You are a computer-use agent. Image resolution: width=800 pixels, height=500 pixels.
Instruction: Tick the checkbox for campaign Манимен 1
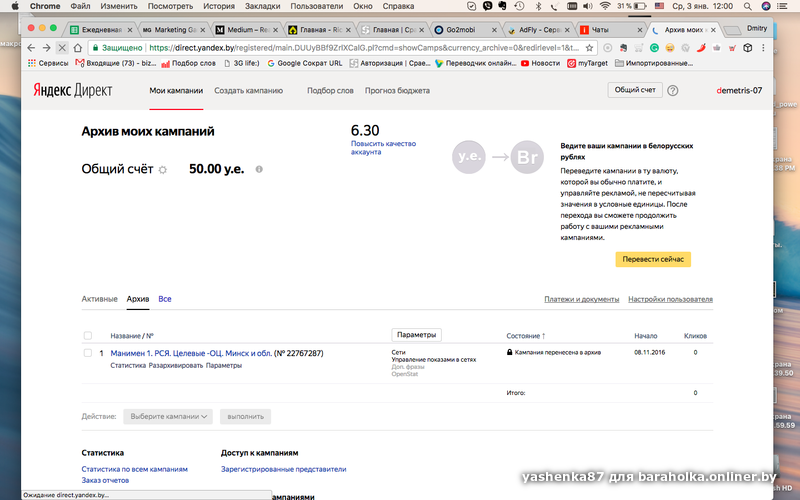point(88,353)
